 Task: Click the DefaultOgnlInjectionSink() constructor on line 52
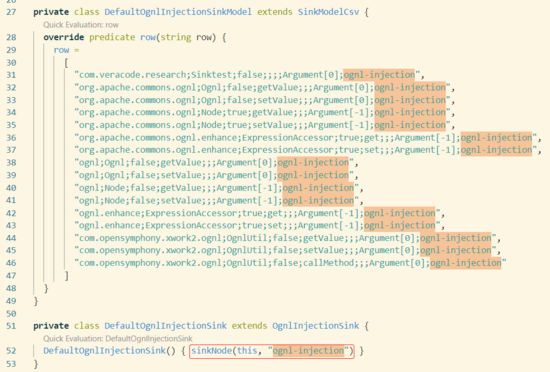click(x=109, y=351)
